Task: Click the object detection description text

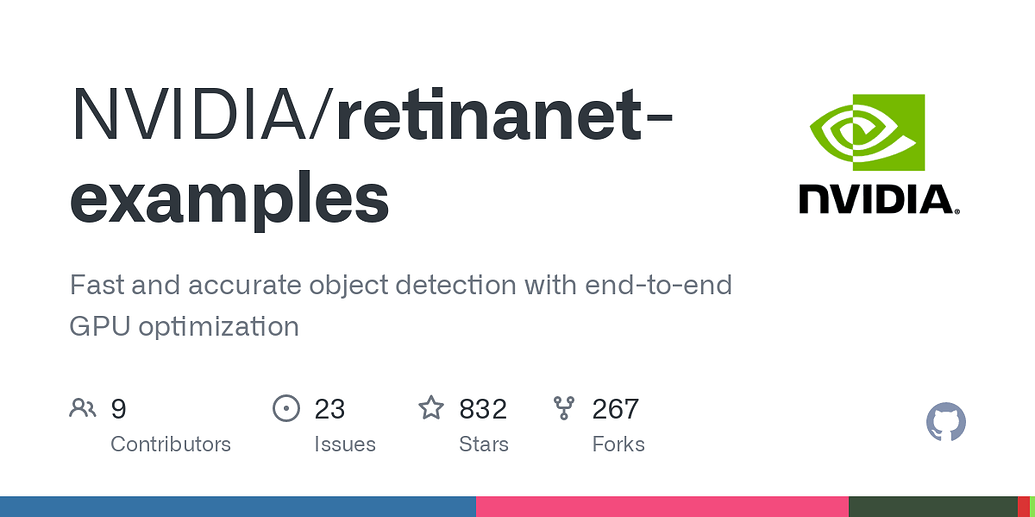Action: (x=401, y=306)
